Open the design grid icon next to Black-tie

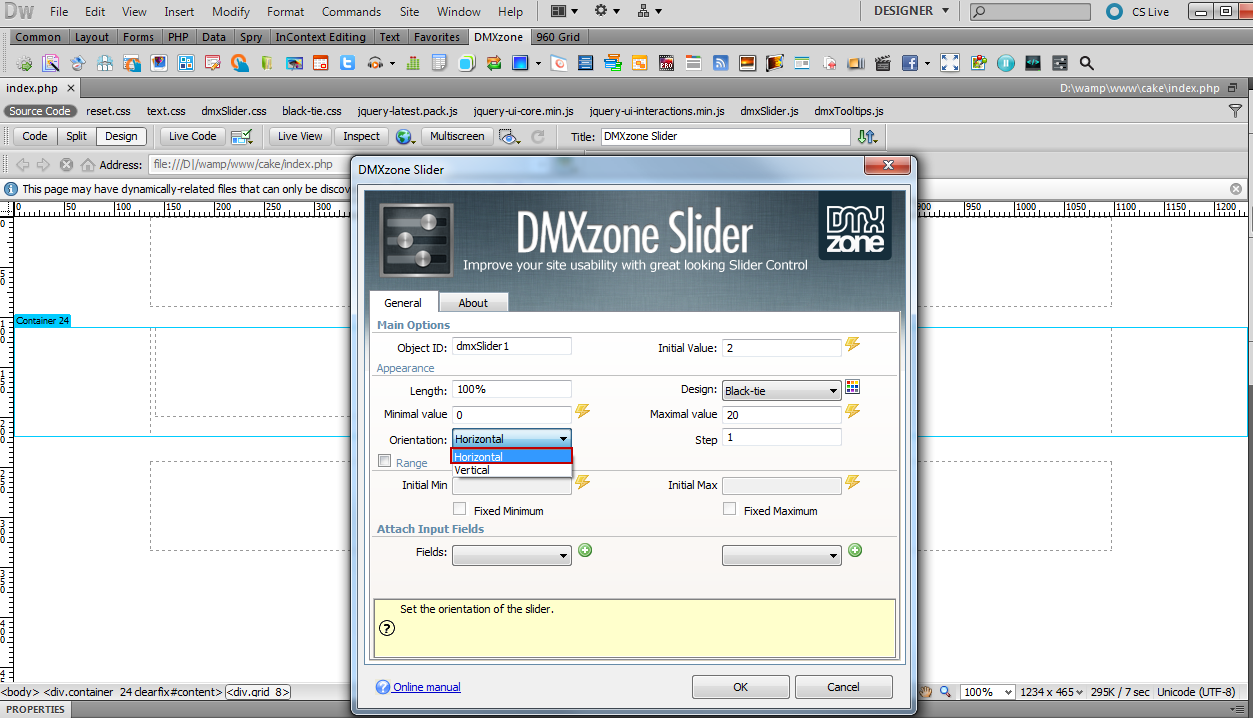853,388
